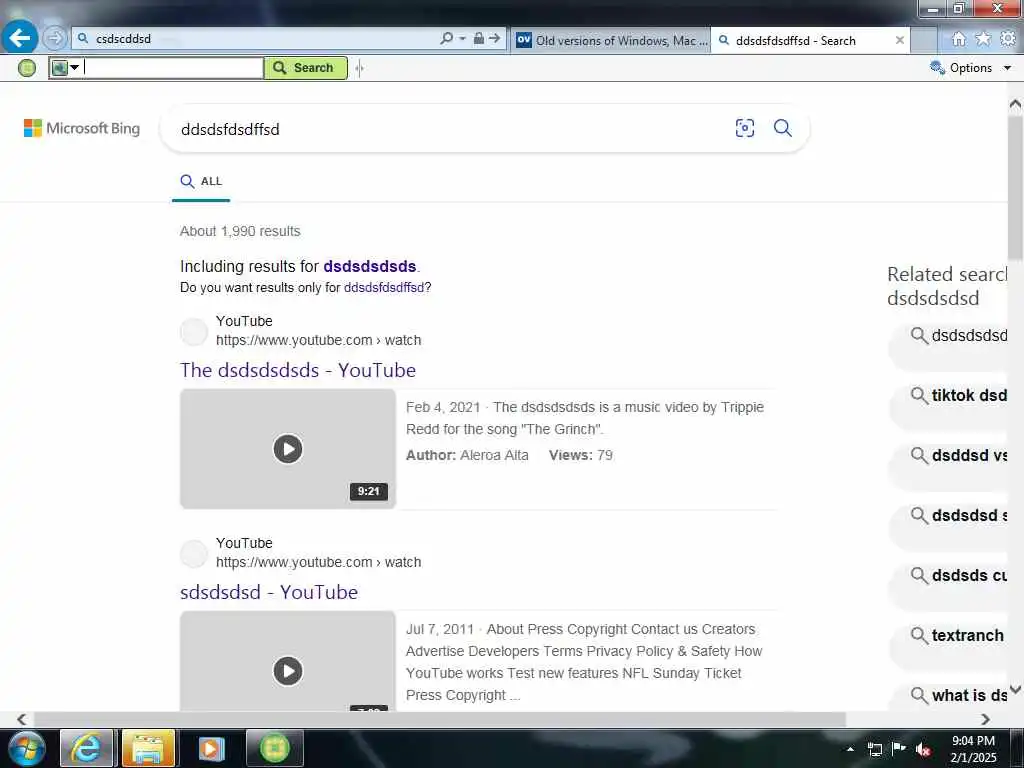The height and width of the screenshot is (768, 1024).
Task: Click first result URL youtube.com watch
Action: point(319,340)
